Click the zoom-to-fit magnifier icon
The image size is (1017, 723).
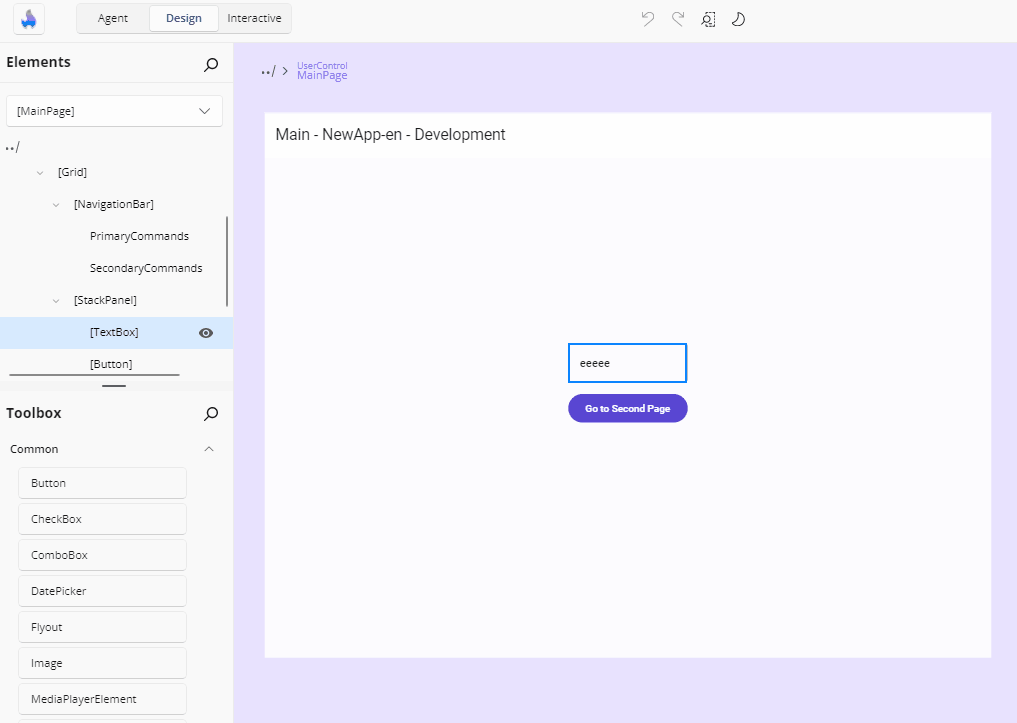point(708,19)
